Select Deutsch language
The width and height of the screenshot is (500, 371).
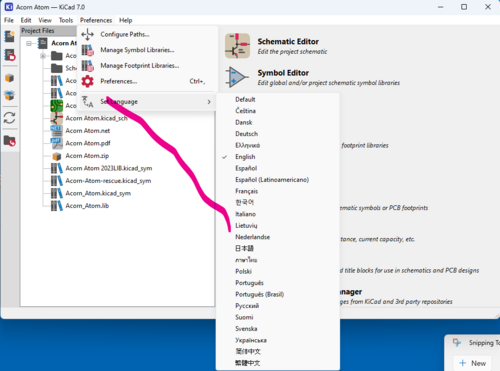coord(278,134)
